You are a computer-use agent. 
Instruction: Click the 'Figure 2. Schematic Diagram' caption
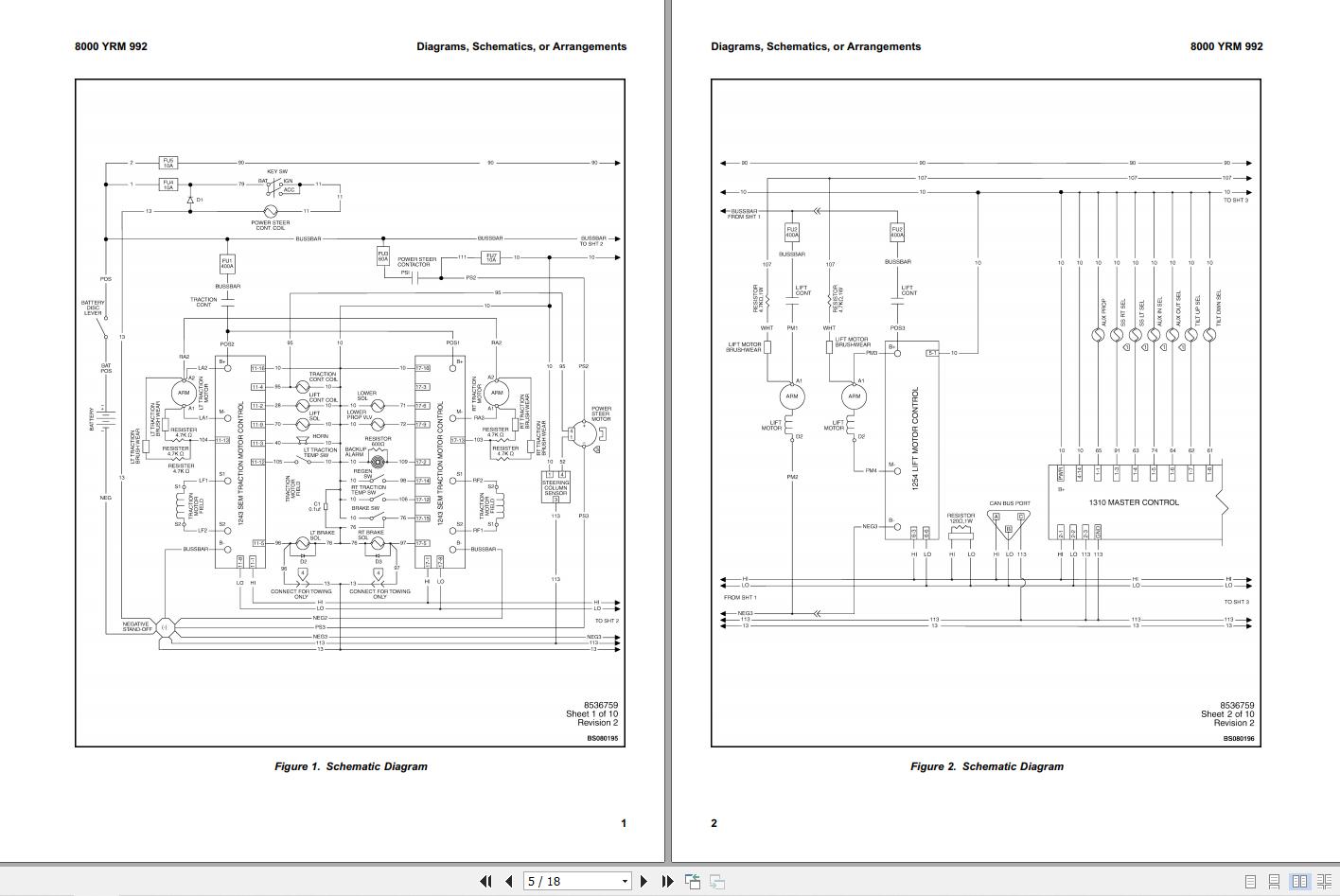(x=987, y=766)
